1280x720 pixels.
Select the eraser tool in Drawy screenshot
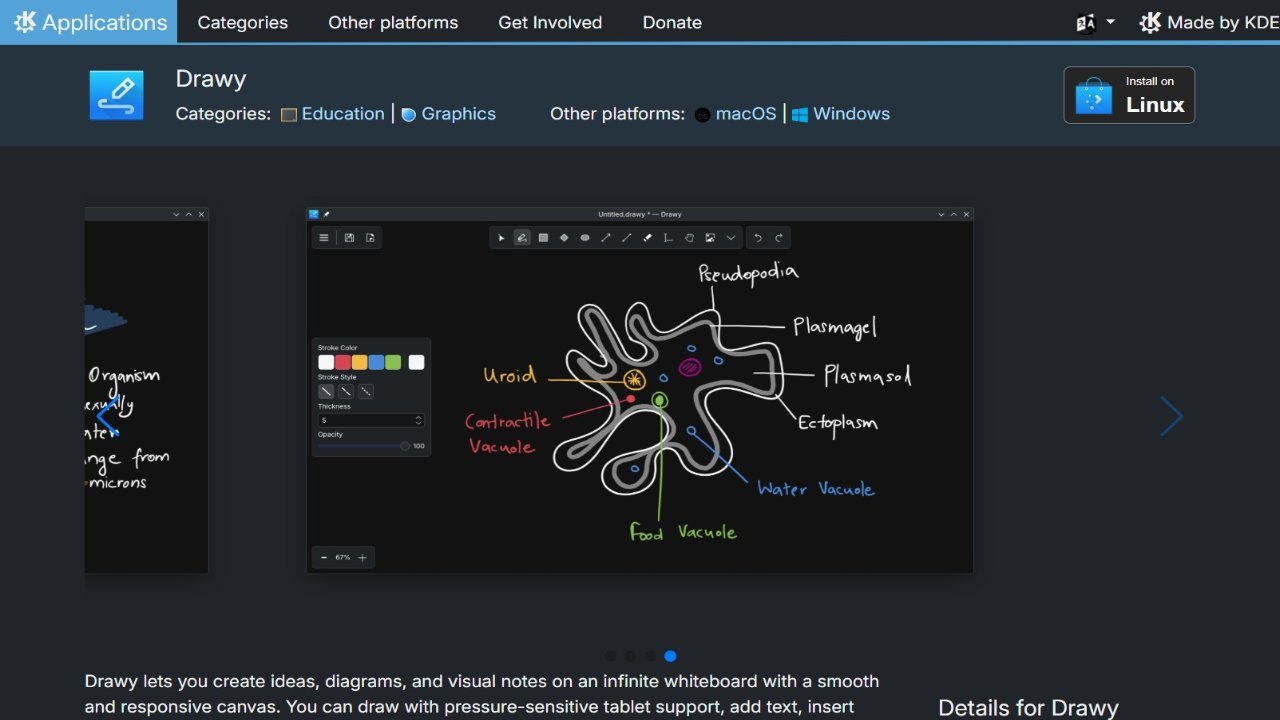pyautogui.click(x=647, y=238)
